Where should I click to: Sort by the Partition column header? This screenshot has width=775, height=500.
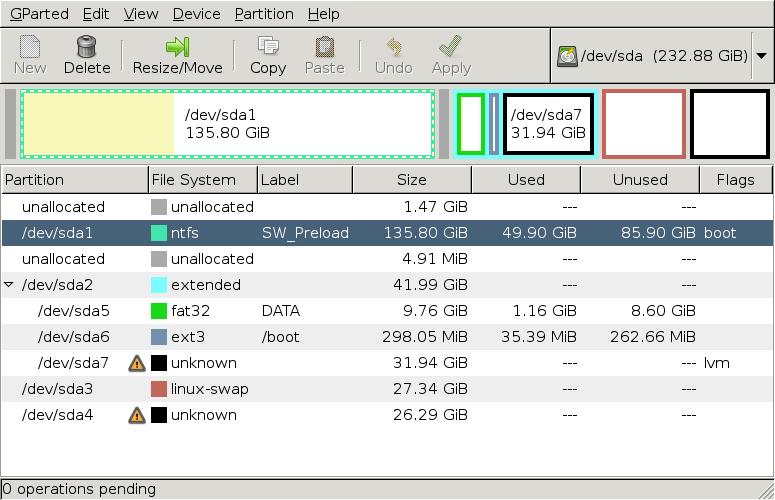(x=75, y=180)
